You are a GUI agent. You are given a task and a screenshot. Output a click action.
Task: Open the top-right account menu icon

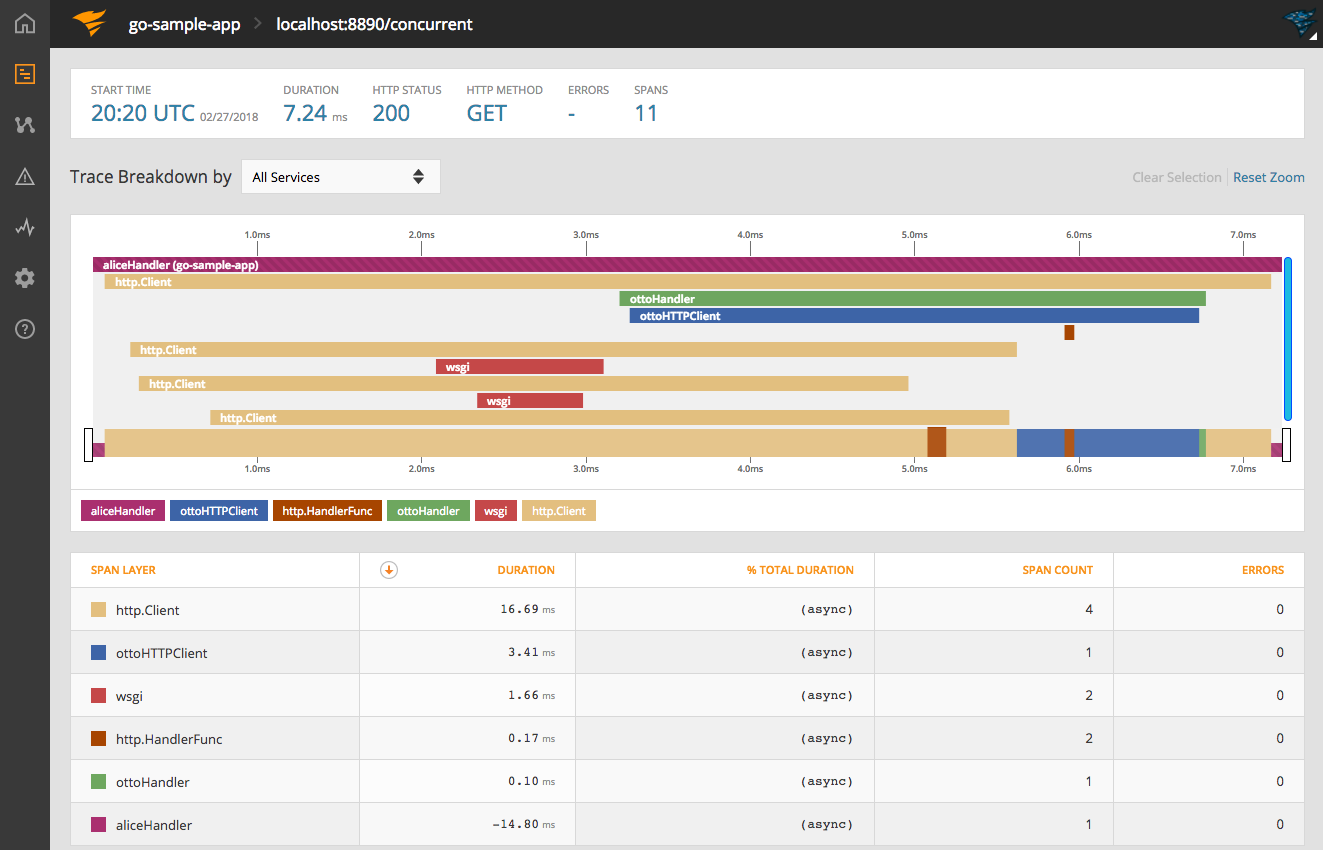pyautogui.click(x=1299, y=24)
